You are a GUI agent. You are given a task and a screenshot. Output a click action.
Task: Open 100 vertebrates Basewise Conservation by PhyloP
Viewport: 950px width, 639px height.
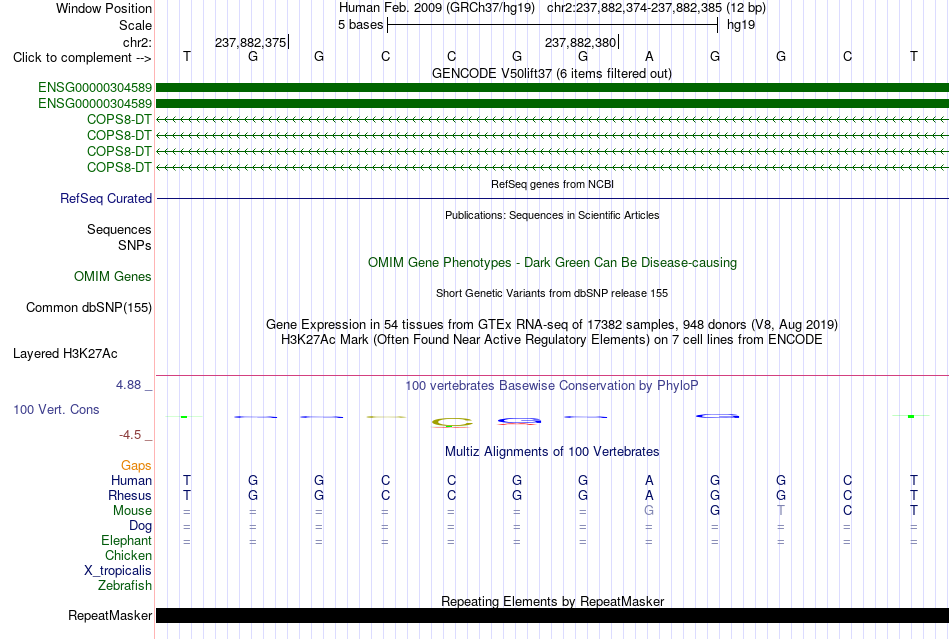click(x=552, y=386)
